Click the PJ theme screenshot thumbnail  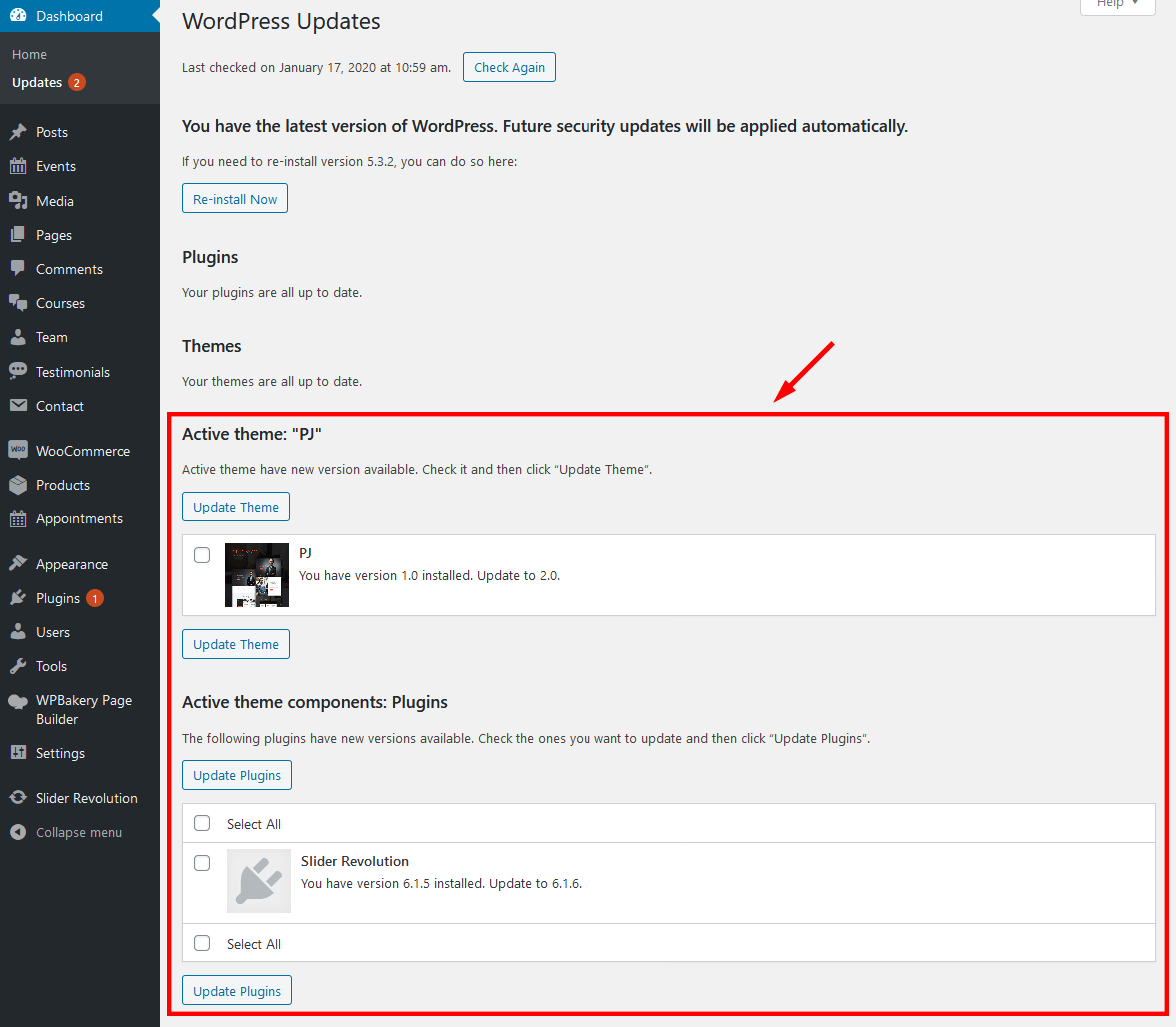tap(257, 575)
